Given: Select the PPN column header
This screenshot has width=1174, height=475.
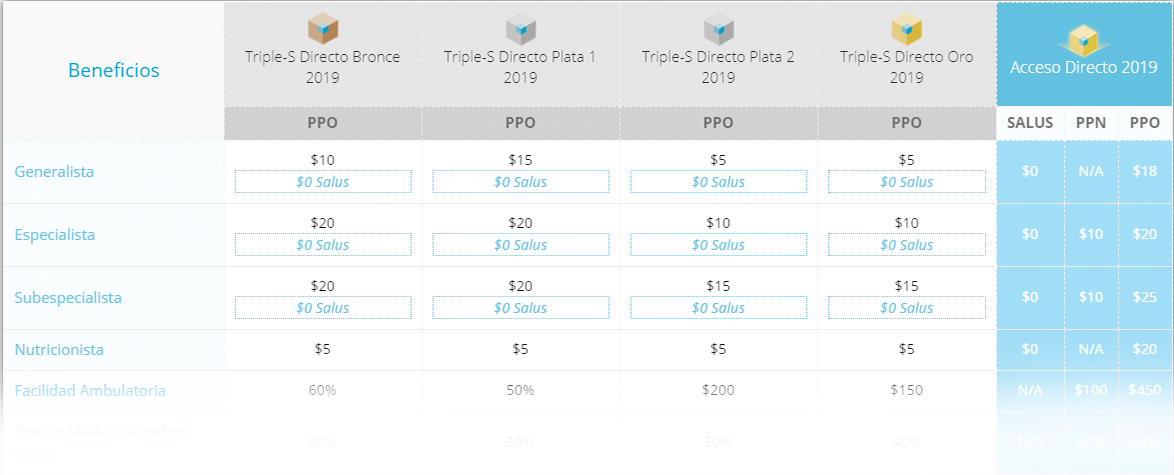Looking at the screenshot, I should click(x=1091, y=123).
